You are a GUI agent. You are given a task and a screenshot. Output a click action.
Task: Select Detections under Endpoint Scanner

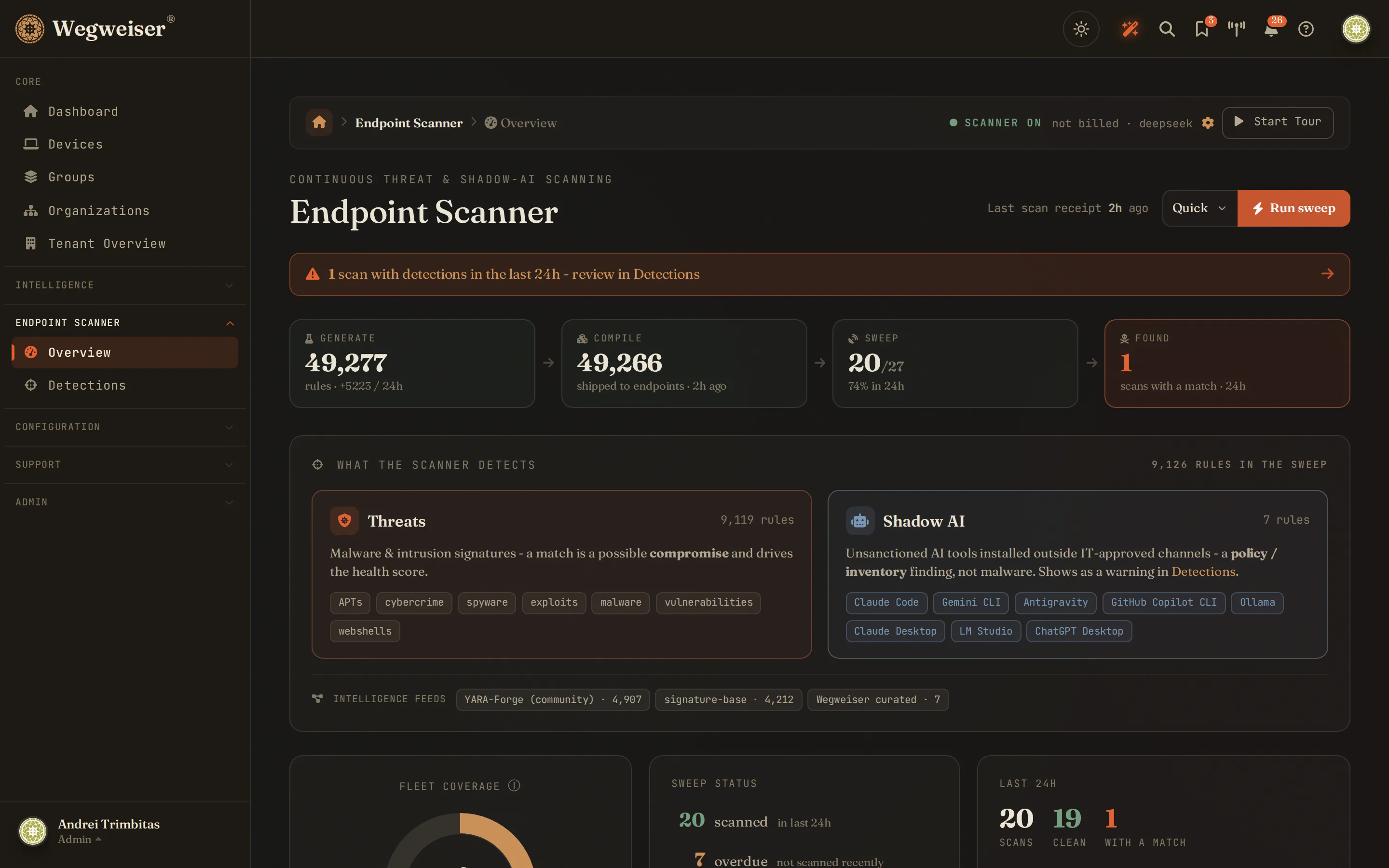[124, 385]
